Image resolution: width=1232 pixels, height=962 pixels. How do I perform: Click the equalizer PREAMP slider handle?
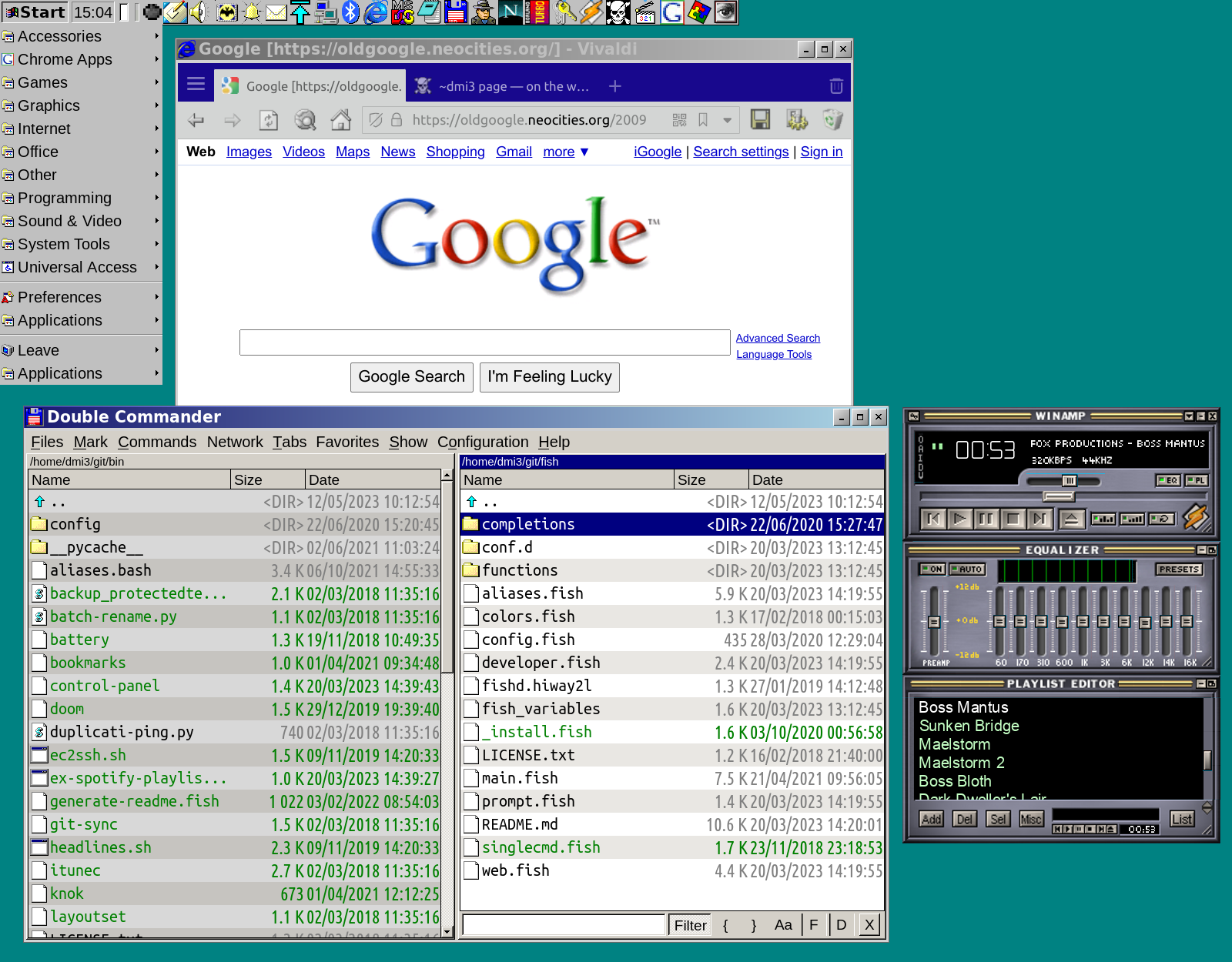pos(934,622)
